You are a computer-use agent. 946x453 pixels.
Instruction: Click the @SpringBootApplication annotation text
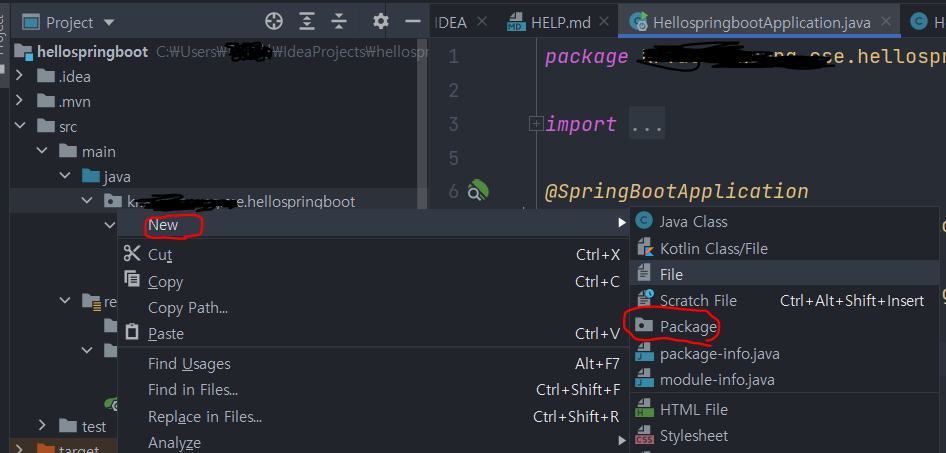coord(676,191)
